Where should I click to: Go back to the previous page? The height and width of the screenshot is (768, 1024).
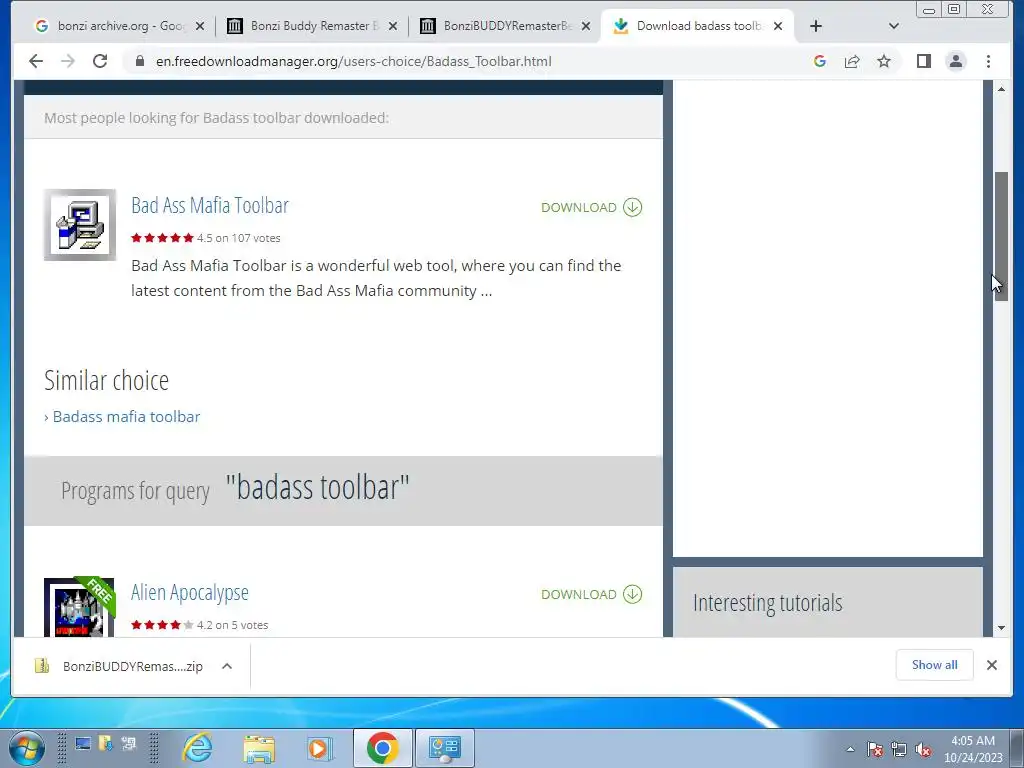click(x=36, y=61)
